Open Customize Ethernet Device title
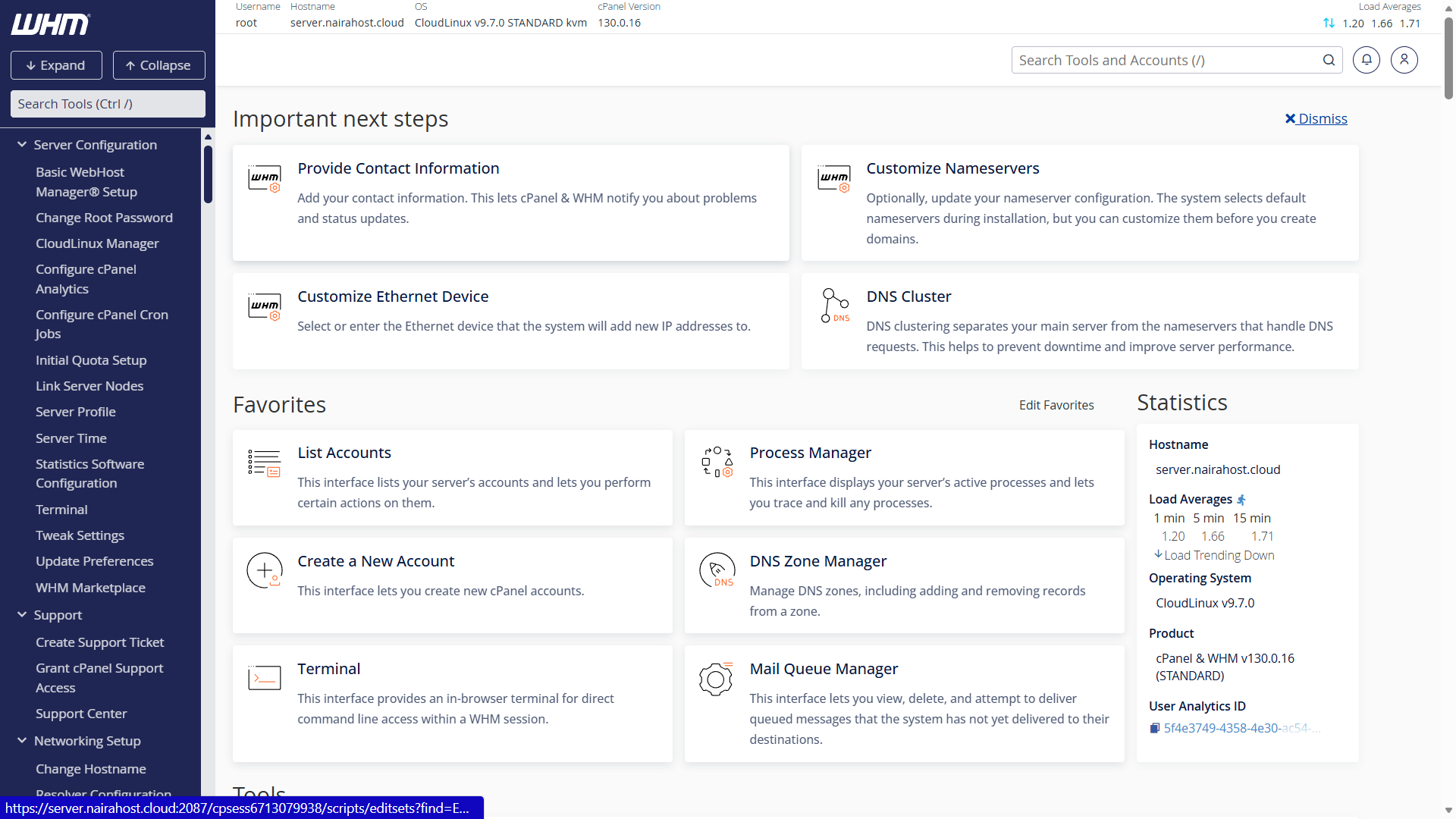Screen dimensions: 1456x819 [x=393, y=297]
